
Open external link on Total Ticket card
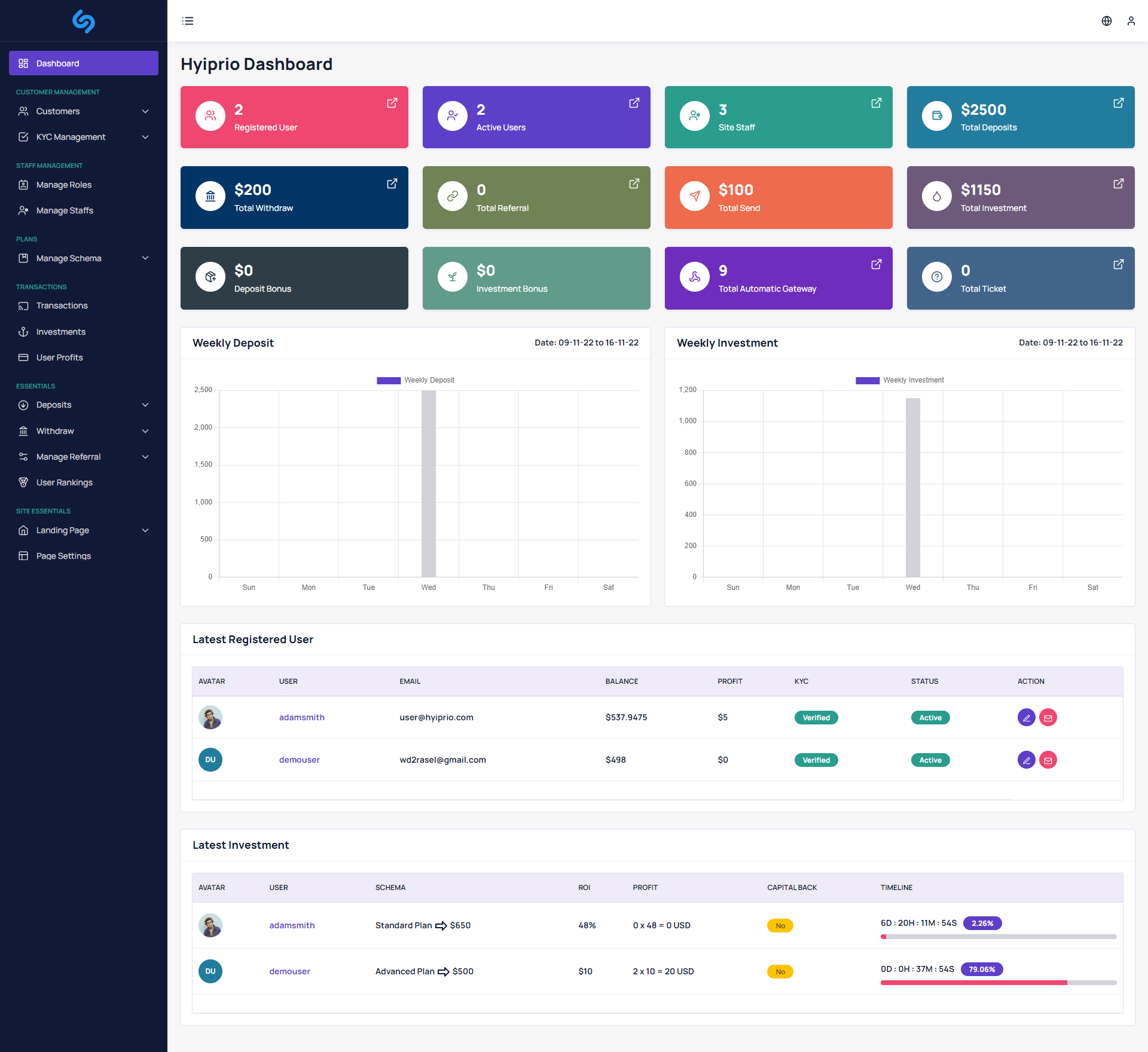1118,264
